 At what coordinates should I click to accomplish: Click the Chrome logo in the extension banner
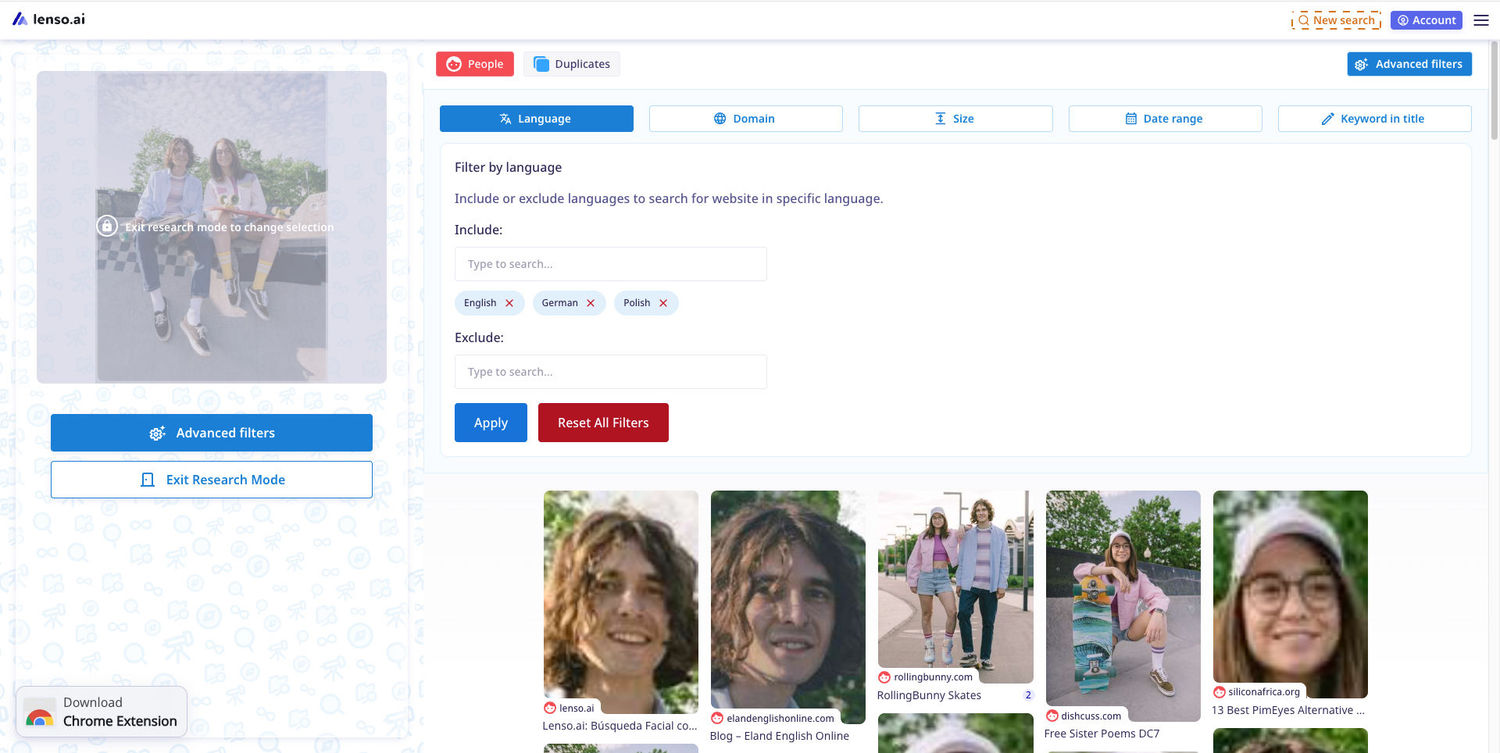(40, 717)
